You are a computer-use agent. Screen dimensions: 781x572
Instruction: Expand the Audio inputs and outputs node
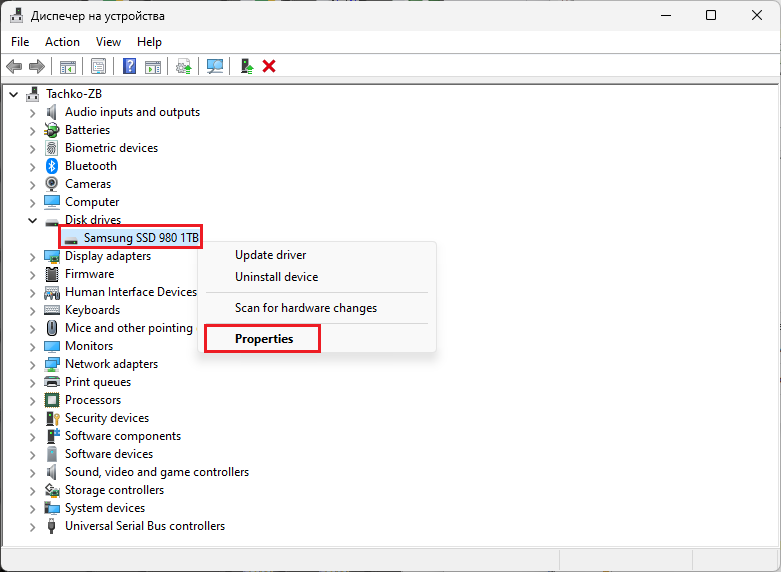(x=32, y=112)
